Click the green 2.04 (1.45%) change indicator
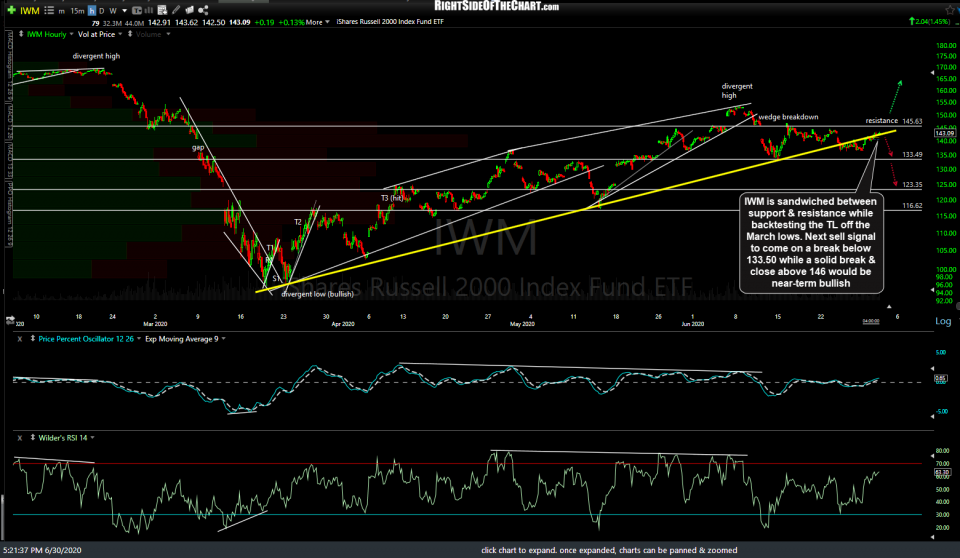The image size is (960, 558). pyautogui.click(x=929, y=21)
